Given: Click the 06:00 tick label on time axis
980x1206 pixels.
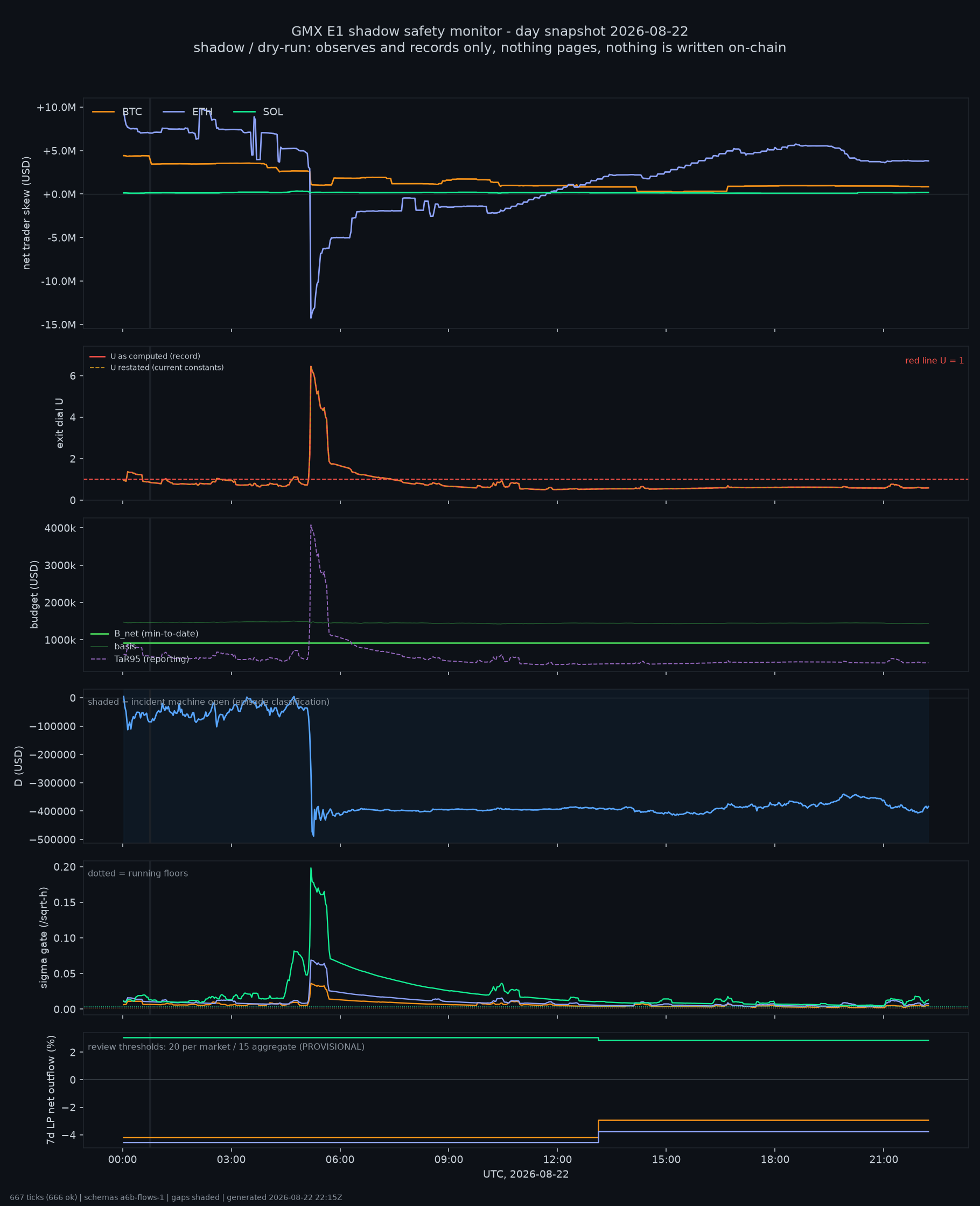Looking at the screenshot, I should click(340, 1160).
